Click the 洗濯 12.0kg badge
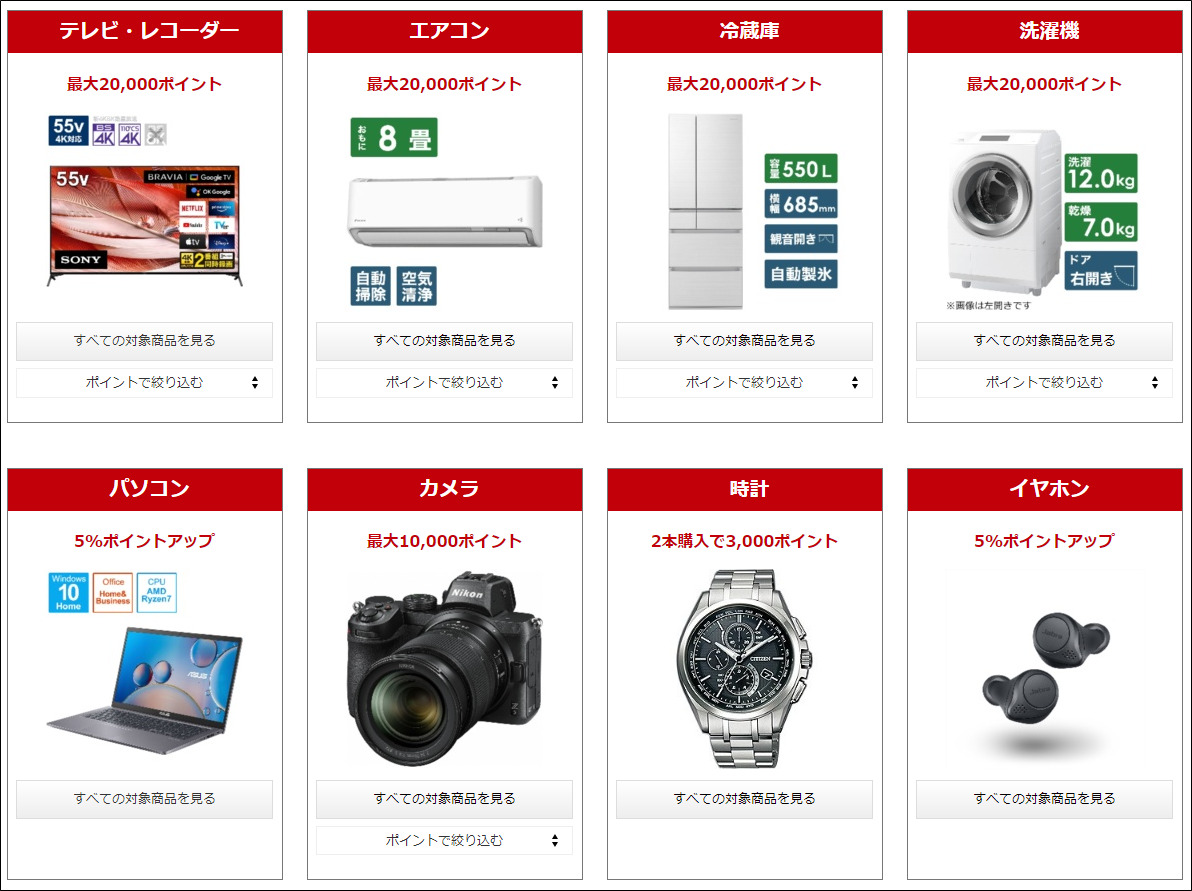 coord(1101,173)
